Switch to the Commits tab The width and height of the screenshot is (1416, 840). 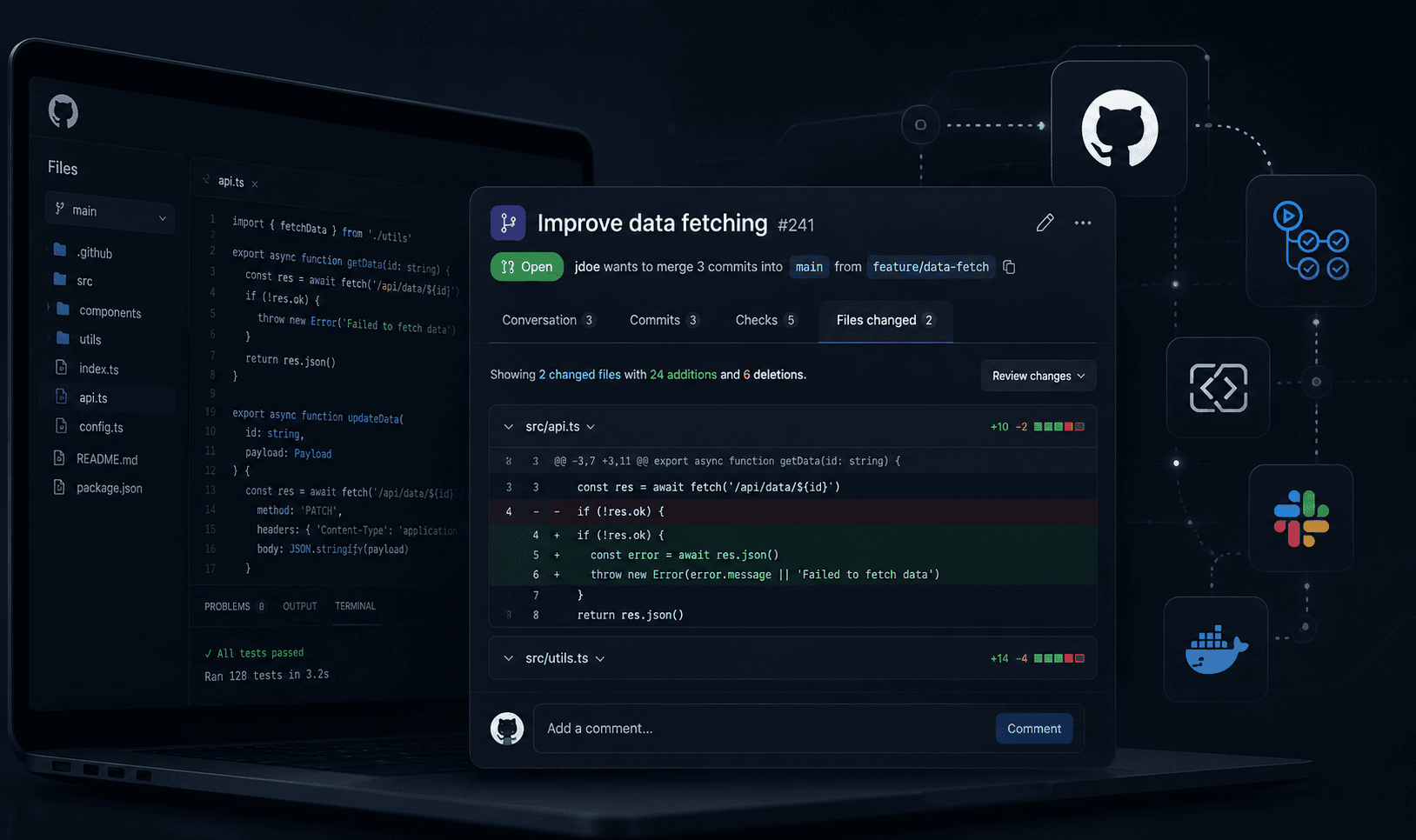[x=665, y=320]
